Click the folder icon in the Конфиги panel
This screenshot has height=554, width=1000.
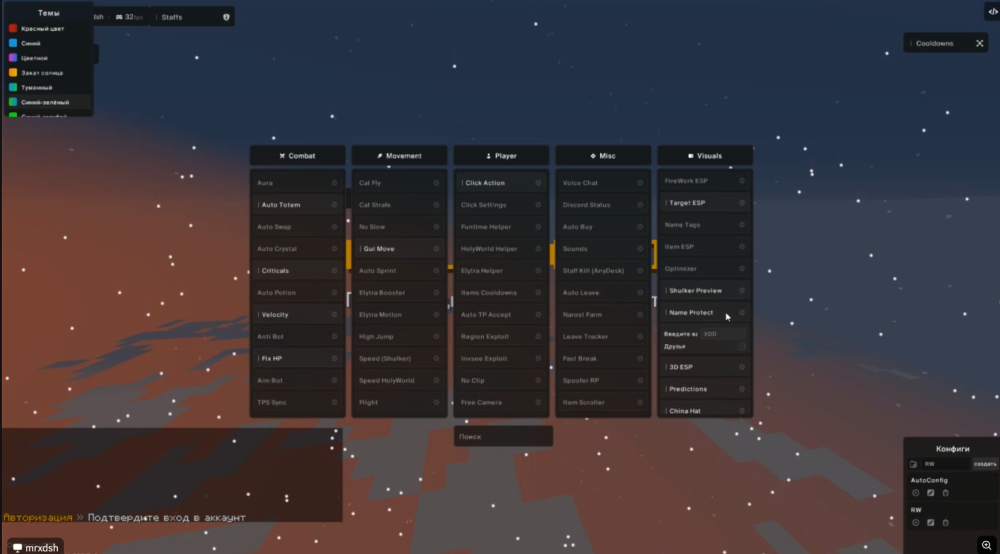(913, 464)
